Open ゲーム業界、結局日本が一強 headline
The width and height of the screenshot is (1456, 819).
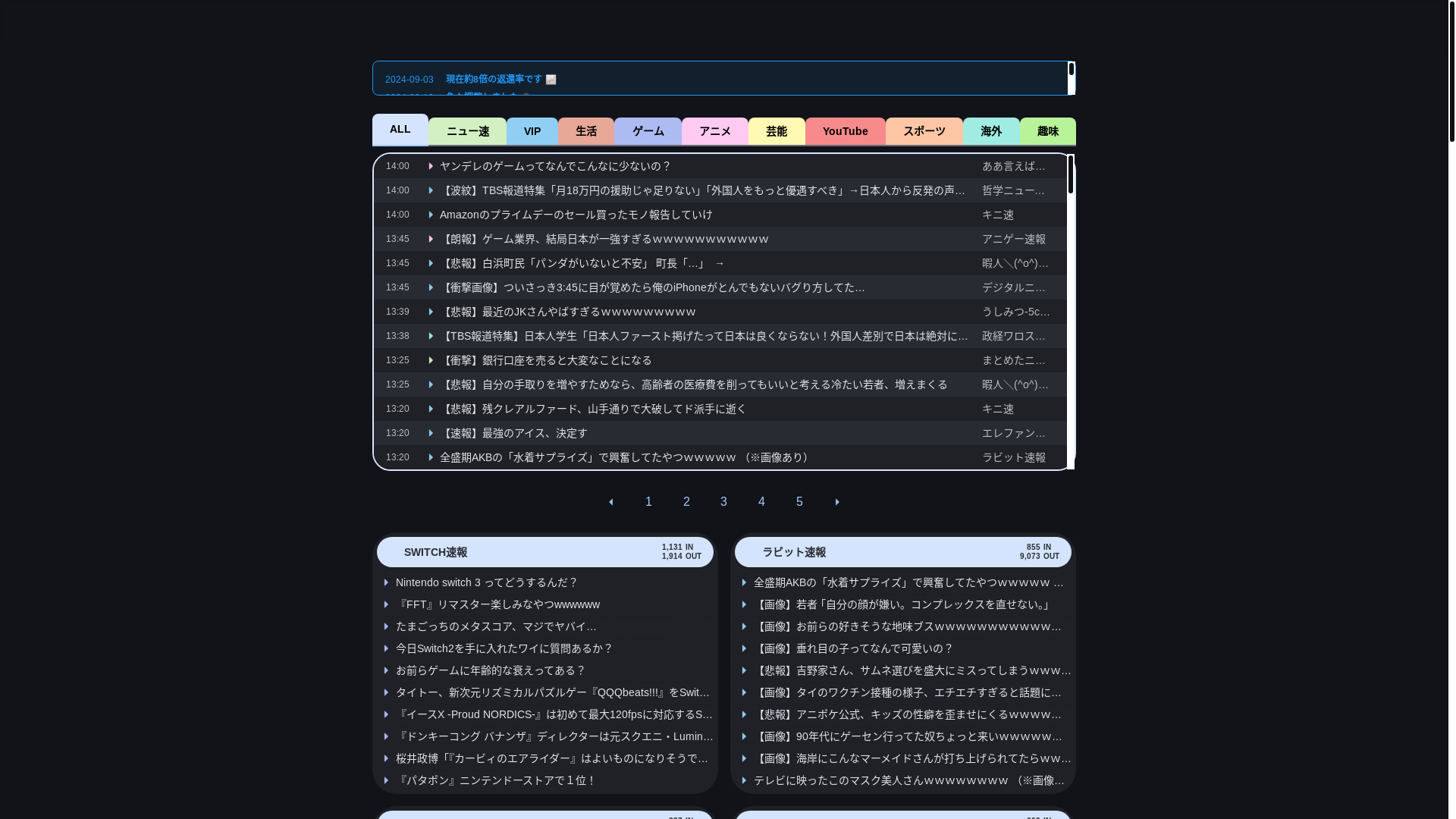[x=604, y=239]
